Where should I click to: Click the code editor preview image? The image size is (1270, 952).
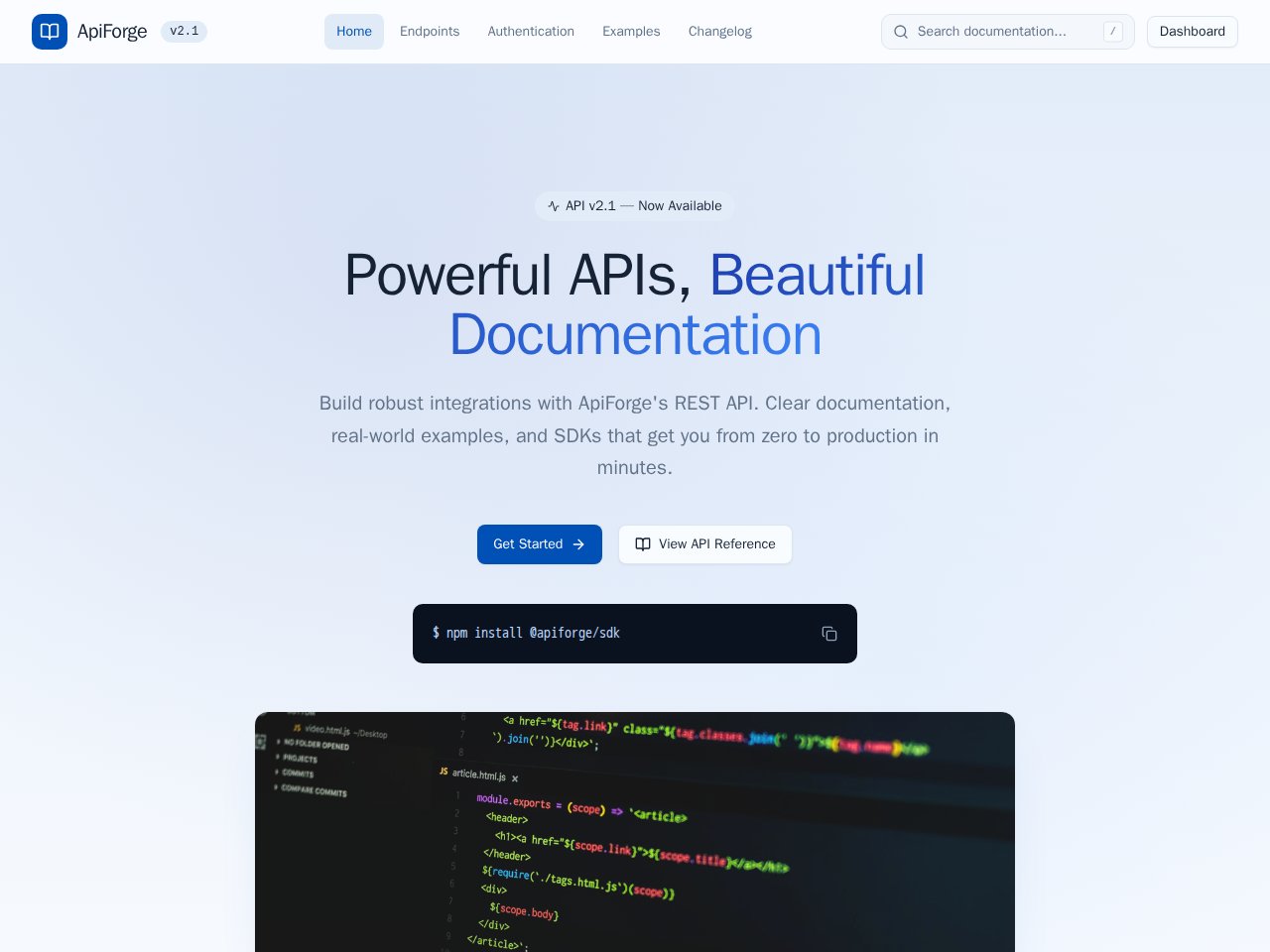coord(635,832)
